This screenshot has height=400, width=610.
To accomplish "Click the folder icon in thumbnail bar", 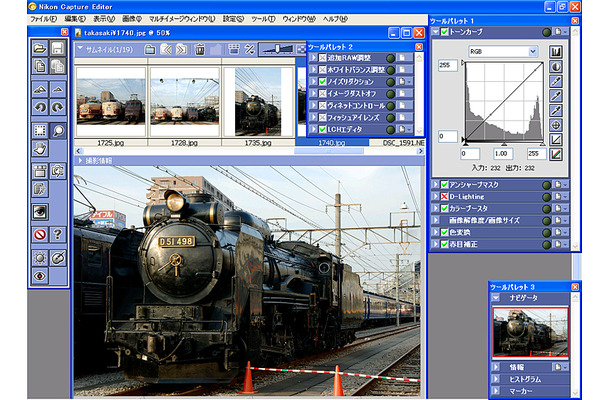I will click(150, 49).
